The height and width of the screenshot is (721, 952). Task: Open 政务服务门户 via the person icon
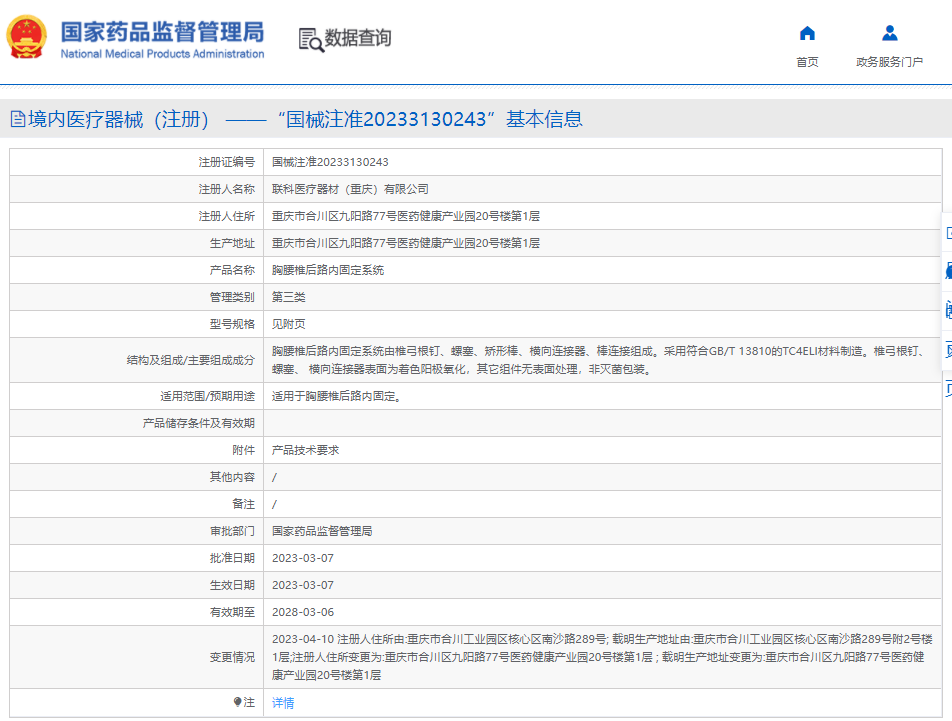coord(889,33)
